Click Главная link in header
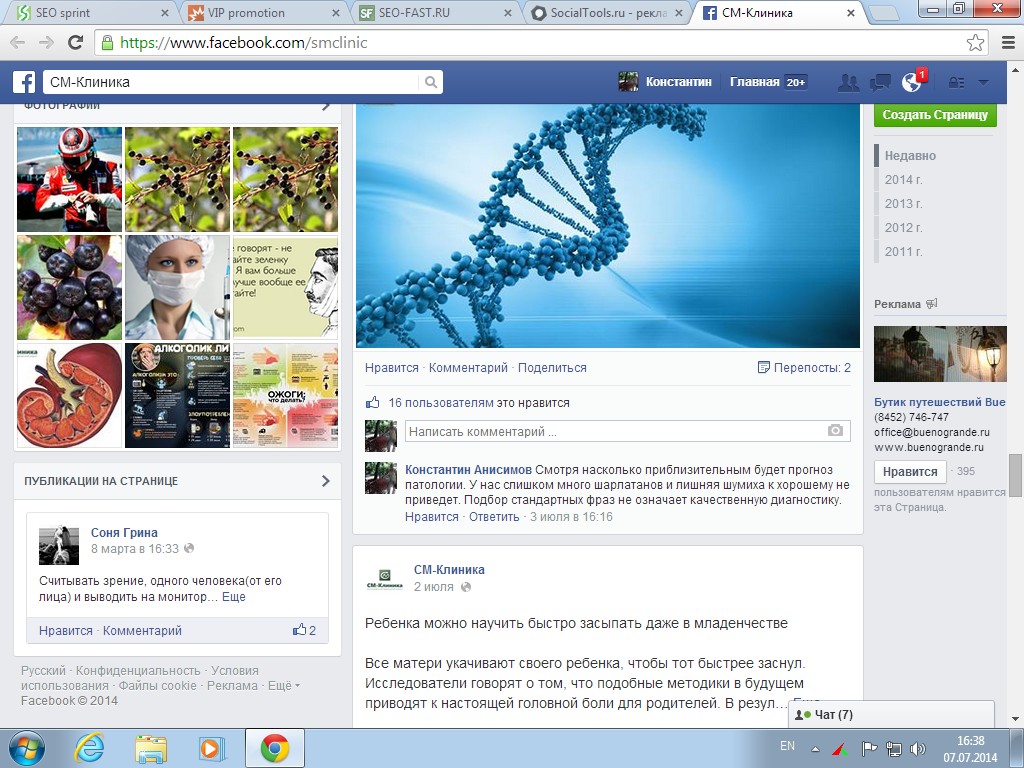 click(x=754, y=82)
